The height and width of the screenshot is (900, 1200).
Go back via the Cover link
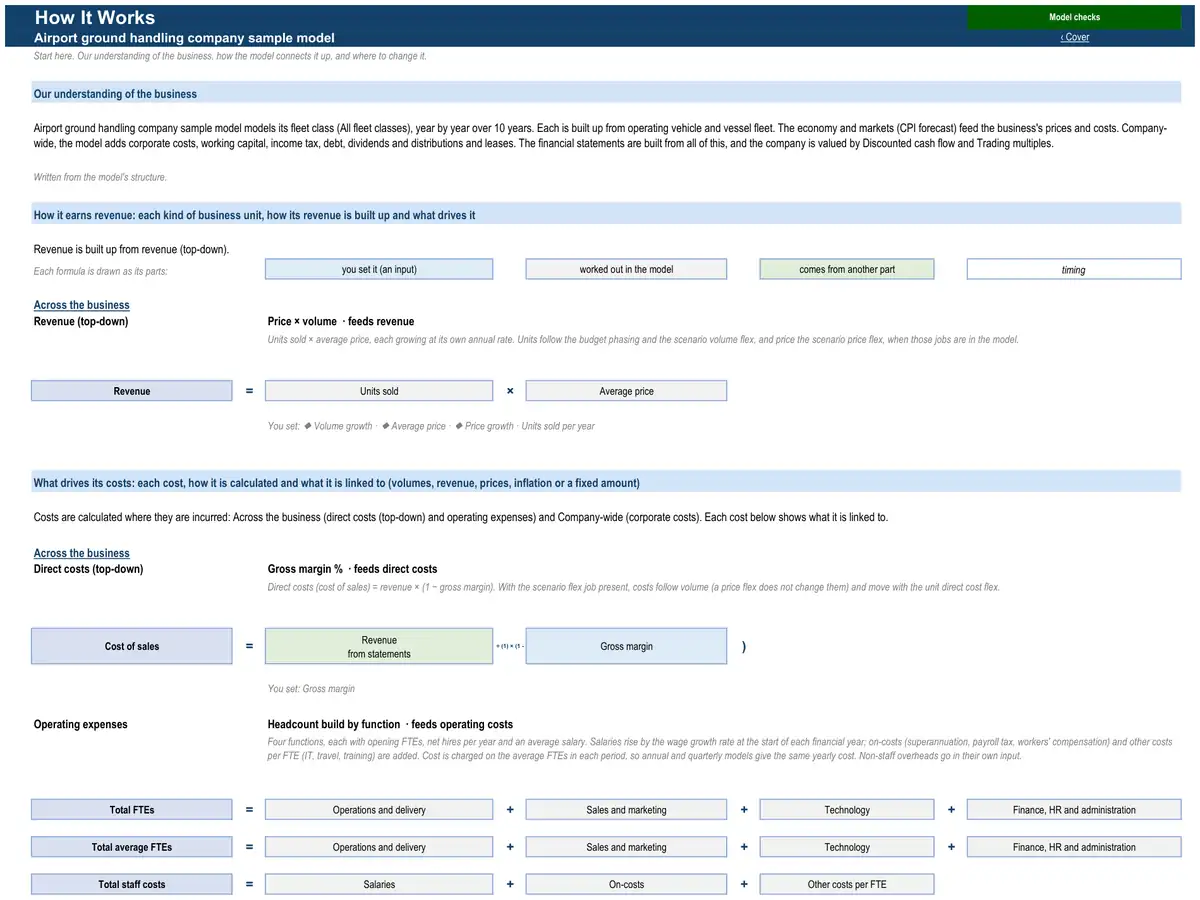point(1075,37)
